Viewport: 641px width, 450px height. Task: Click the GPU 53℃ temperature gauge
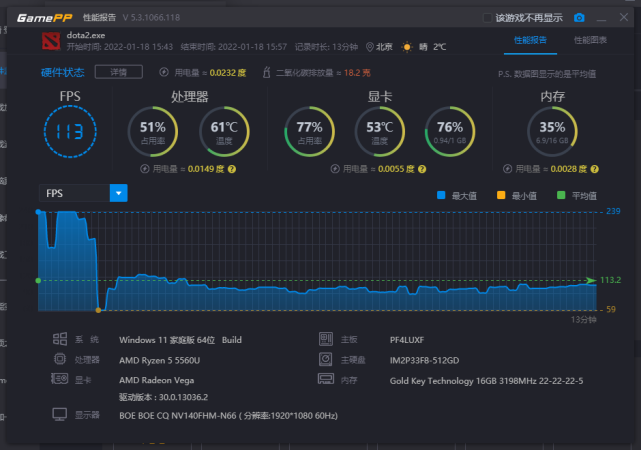[380, 132]
